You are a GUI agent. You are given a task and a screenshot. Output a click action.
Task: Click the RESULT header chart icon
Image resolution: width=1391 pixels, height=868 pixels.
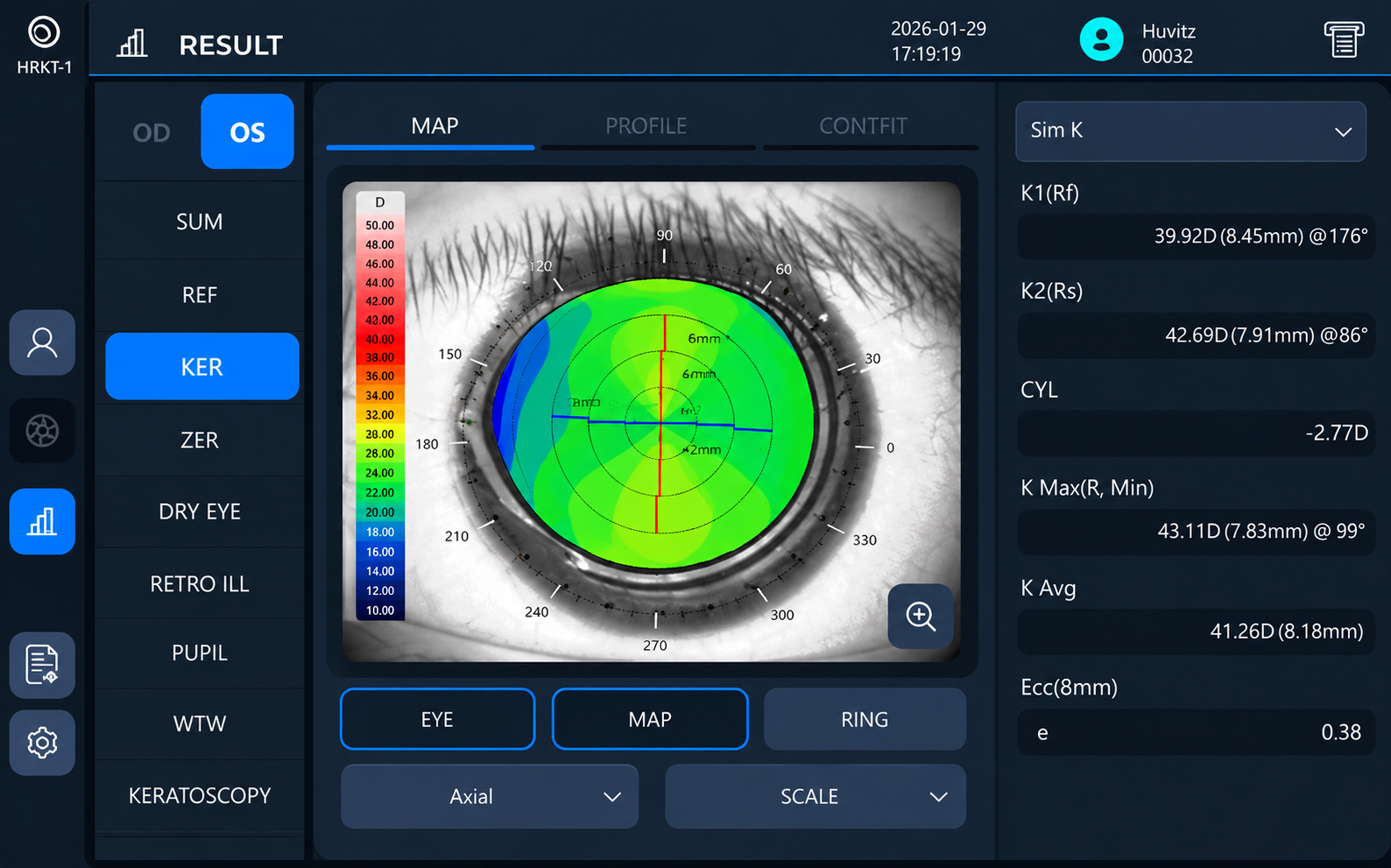click(132, 43)
